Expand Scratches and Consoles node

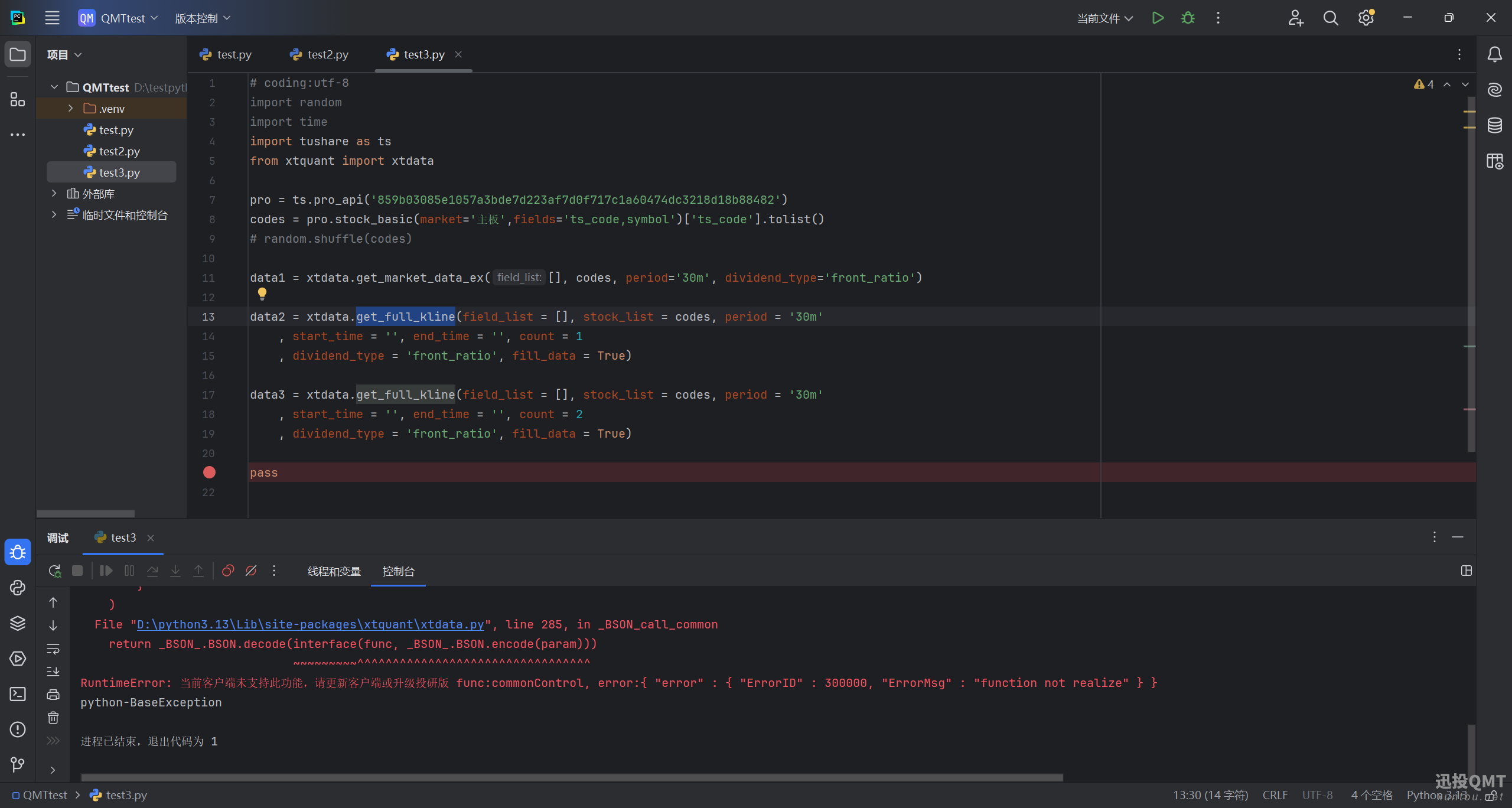click(54, 215)
